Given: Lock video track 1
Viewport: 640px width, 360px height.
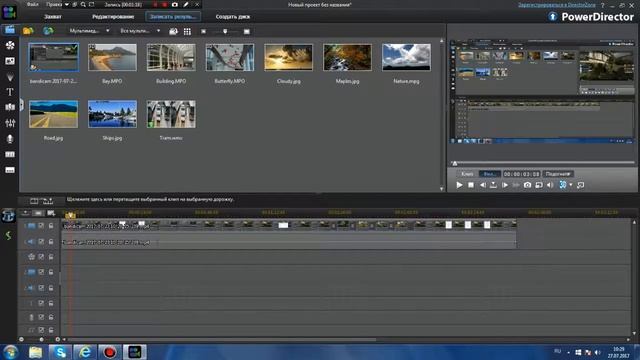Looking at the screenshot, I should (x=51, y=226).
